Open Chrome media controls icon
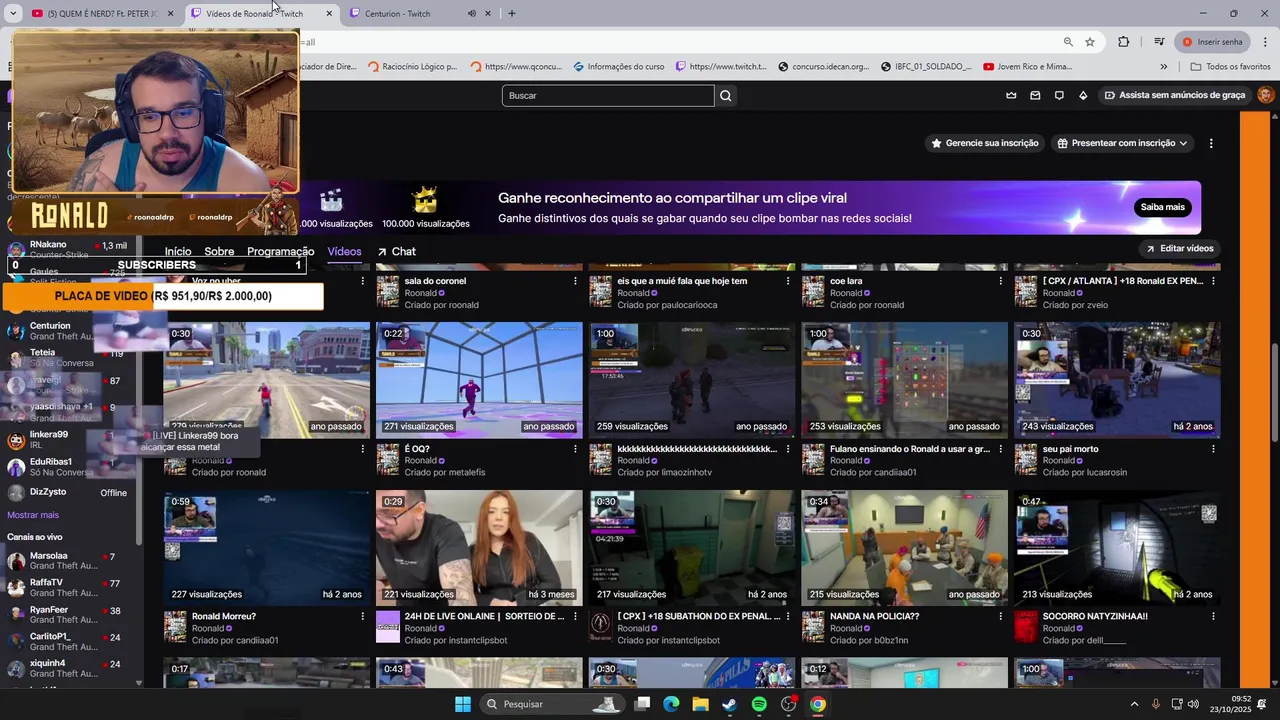Screen dimensions: 1280x720 pos(1158,42)
